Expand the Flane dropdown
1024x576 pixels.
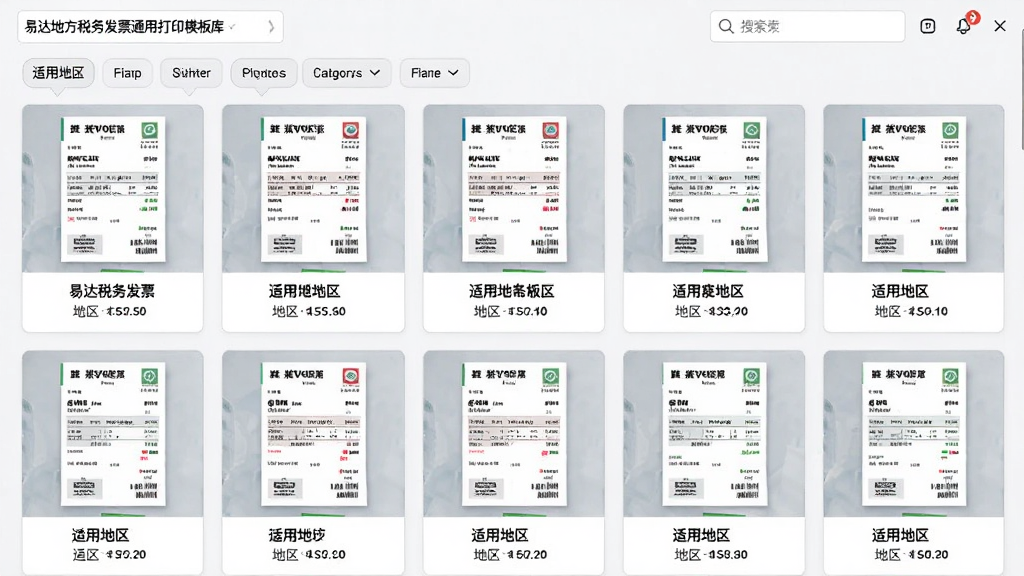(434, 72)
